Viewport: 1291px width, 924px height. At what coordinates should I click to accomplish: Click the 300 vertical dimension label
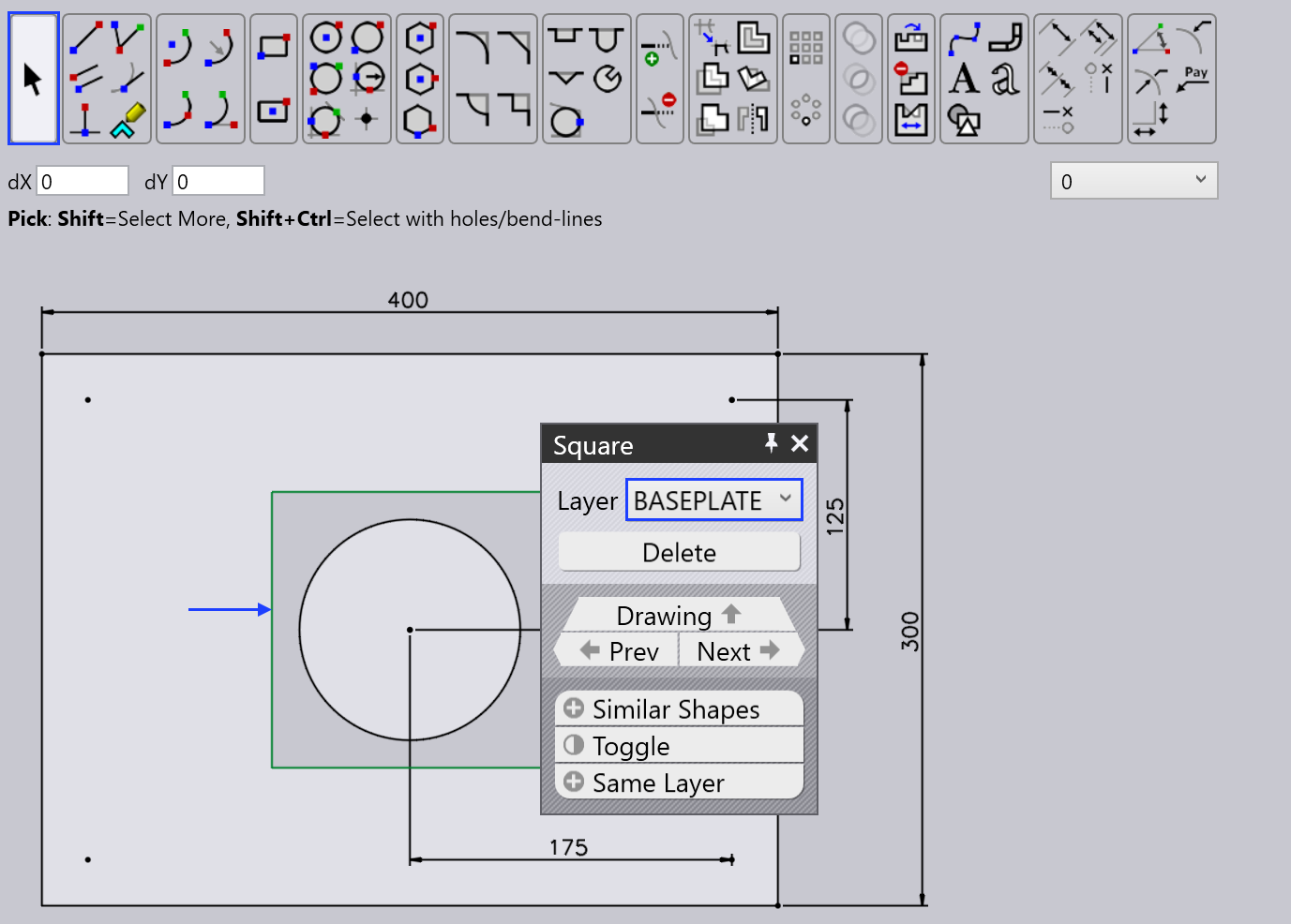click(910, 631)
